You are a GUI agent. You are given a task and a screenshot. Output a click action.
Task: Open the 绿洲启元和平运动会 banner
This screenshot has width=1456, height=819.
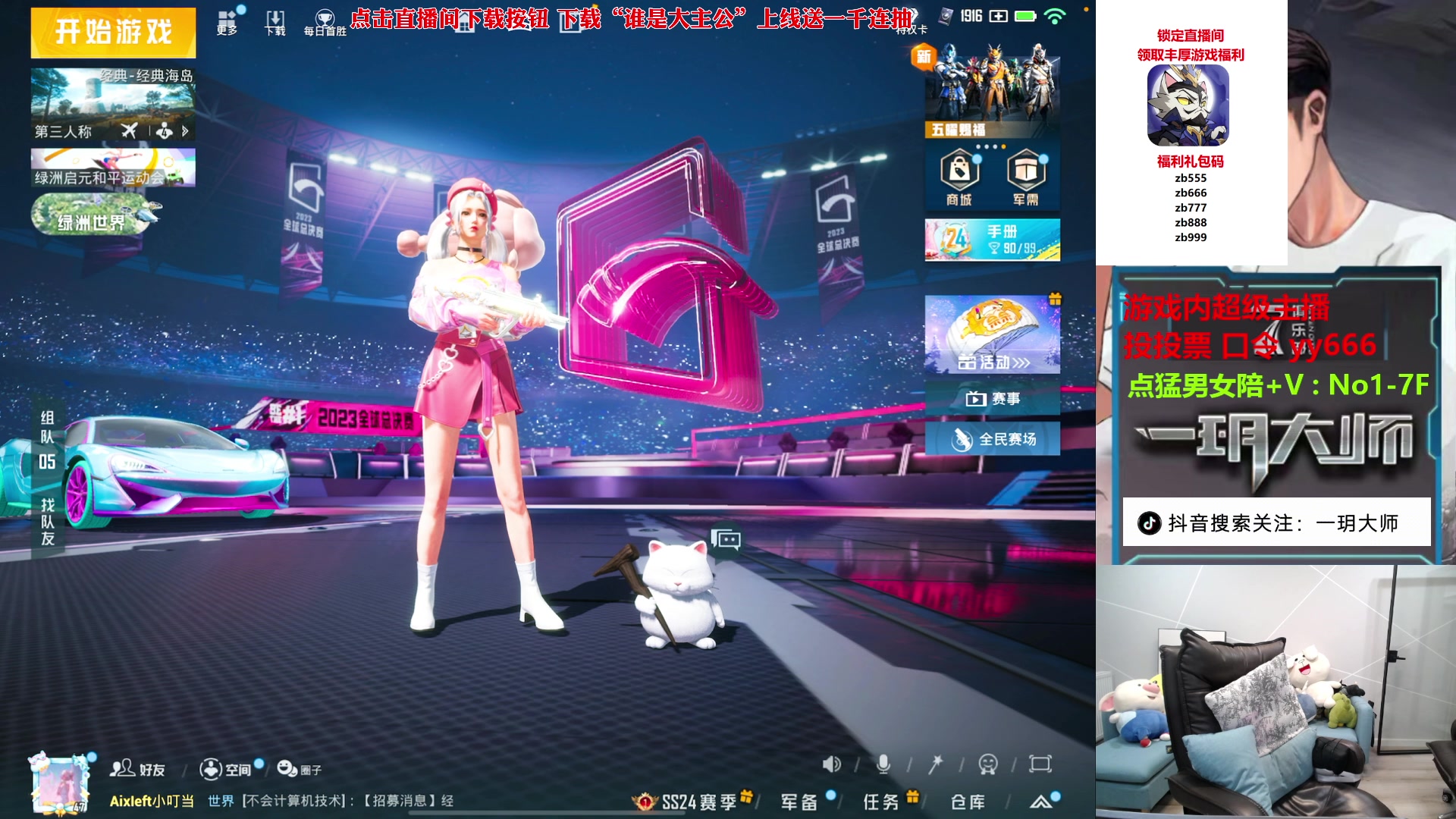point(113,168)
